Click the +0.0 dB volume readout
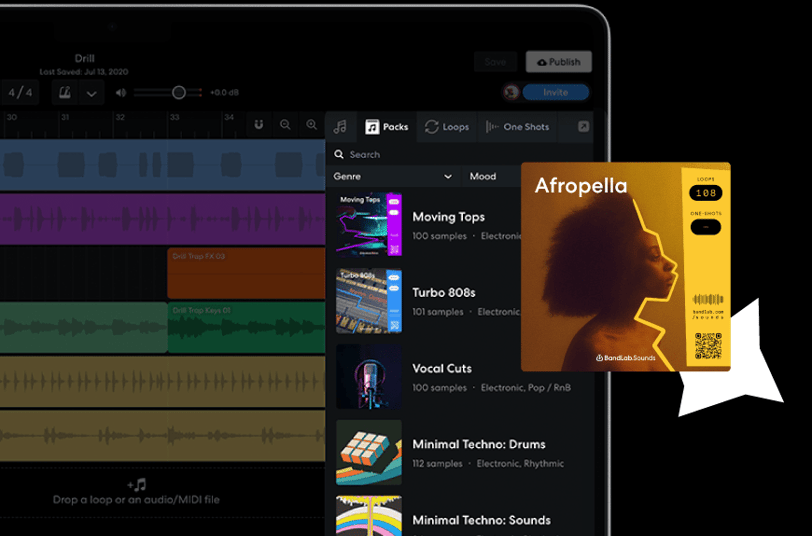This screenshot has height=536, width=812. [224, 93]
